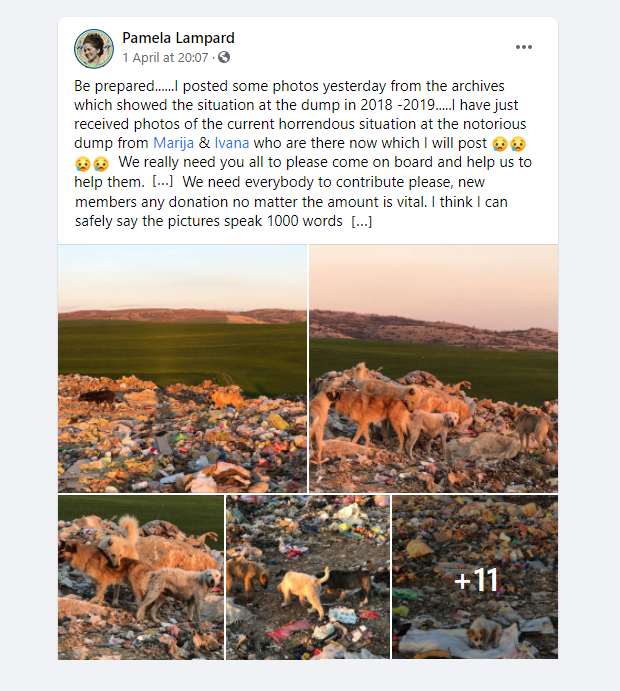This screenshot has width=620, height=691.
Task: Open Ivana's tagged profile link
Action: point(231,143)
